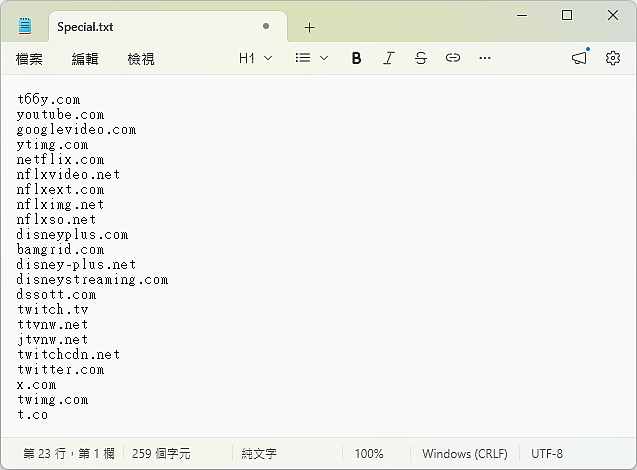Open more formatting options ellipsis

click(485, 58)
